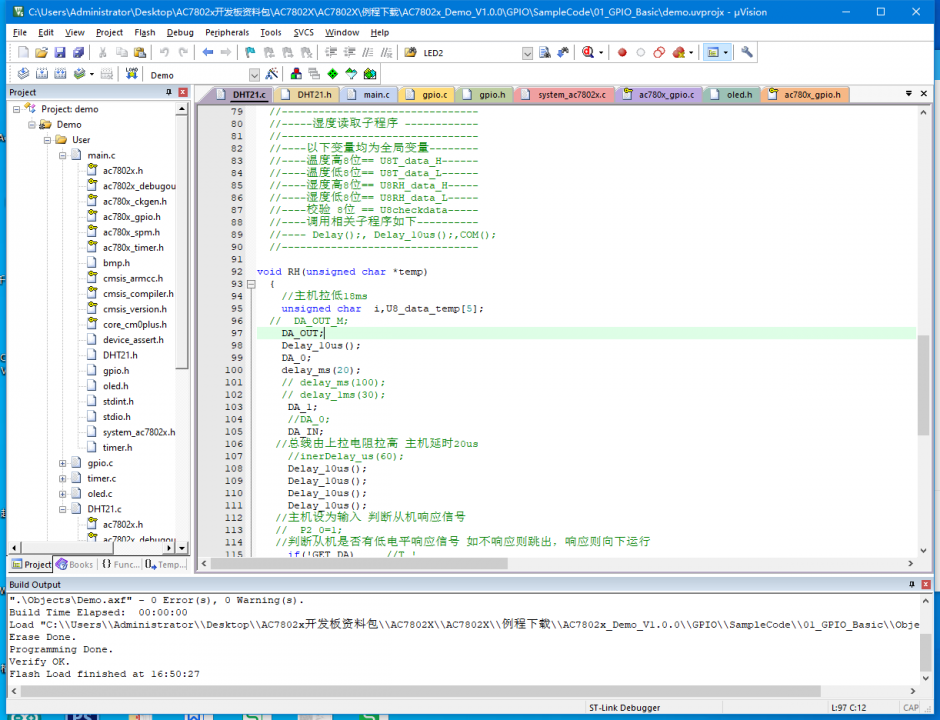Screen dimensions: 940x720
Task: Open the debug session dropdown arrow
Action: click(x=601, y=53)
